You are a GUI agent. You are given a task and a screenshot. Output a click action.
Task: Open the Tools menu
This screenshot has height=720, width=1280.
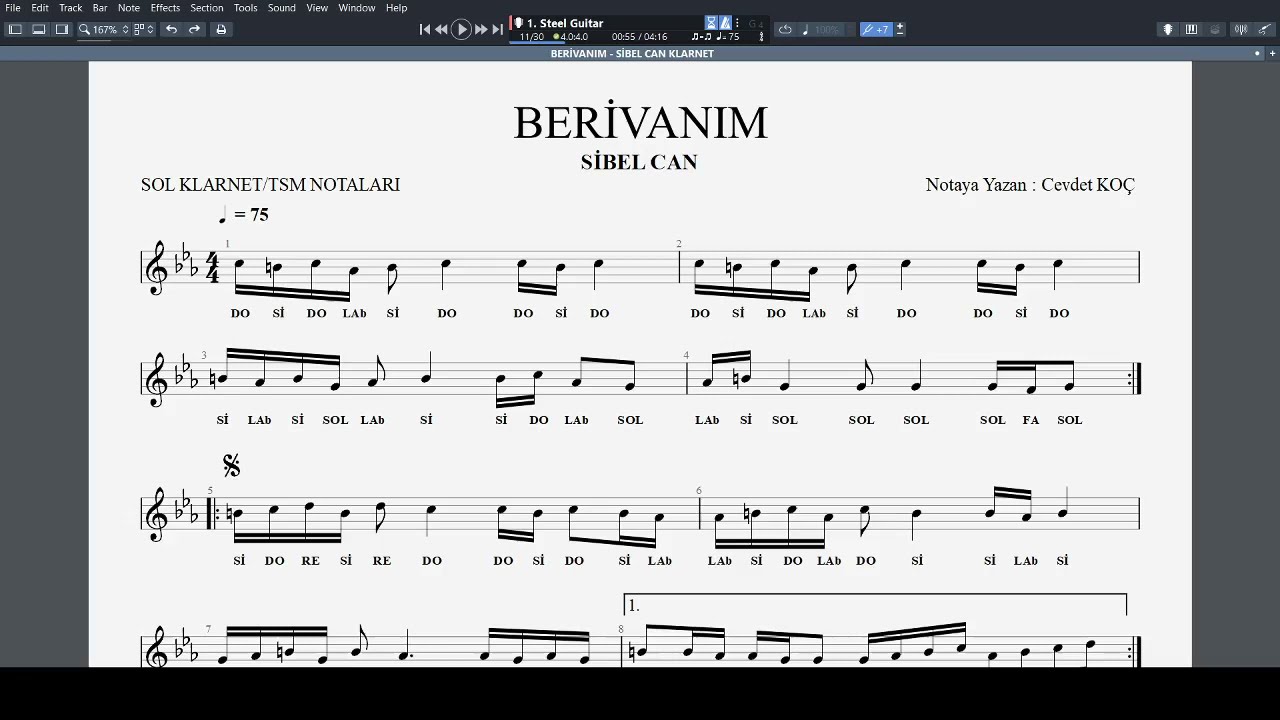pos(245,8)
